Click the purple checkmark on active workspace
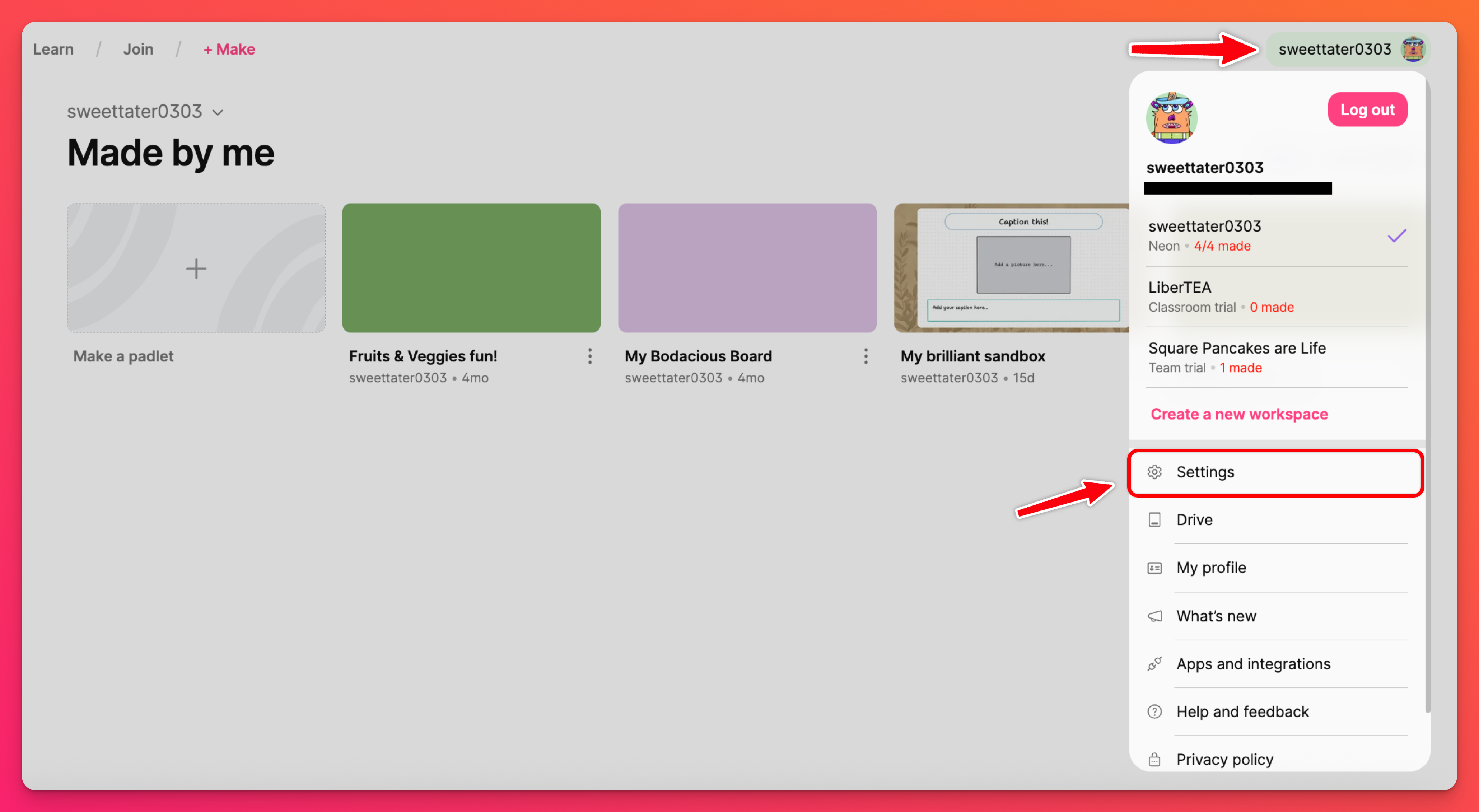 tap(1397, 236)
